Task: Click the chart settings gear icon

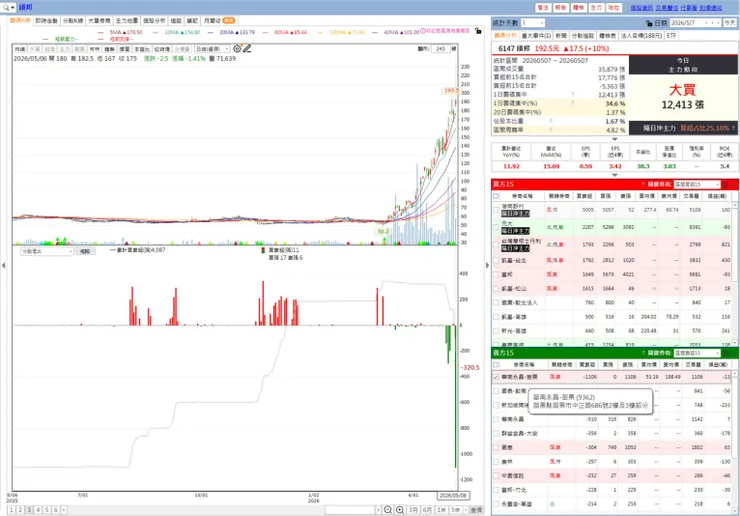Action: click(237, 49)
